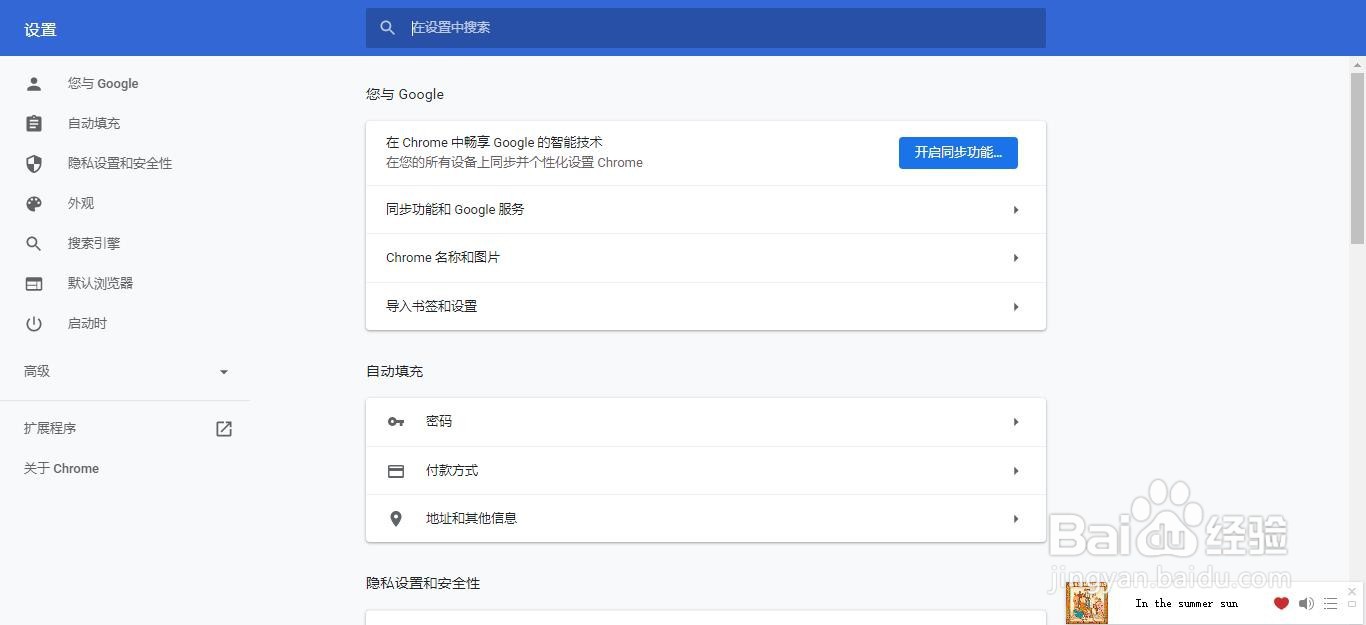Click the search magnifier in the settings search bar
Screen dimensions: 1366x625
(x=388, y=28)
